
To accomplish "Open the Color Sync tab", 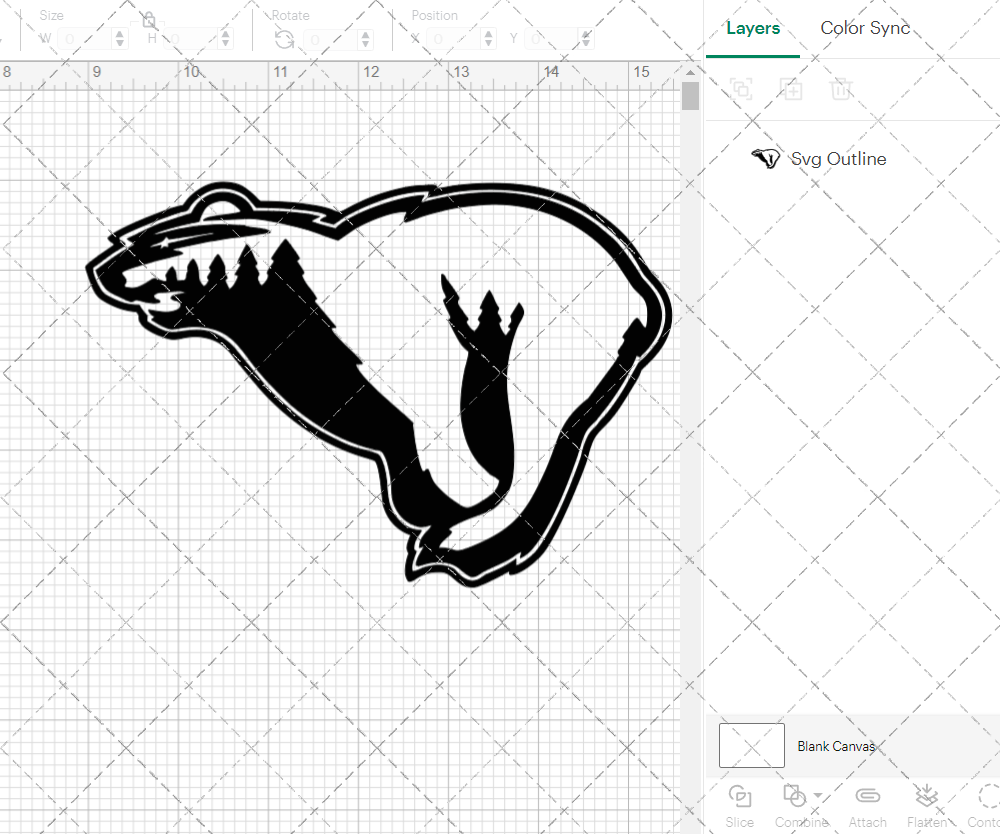I will (865, 28).
